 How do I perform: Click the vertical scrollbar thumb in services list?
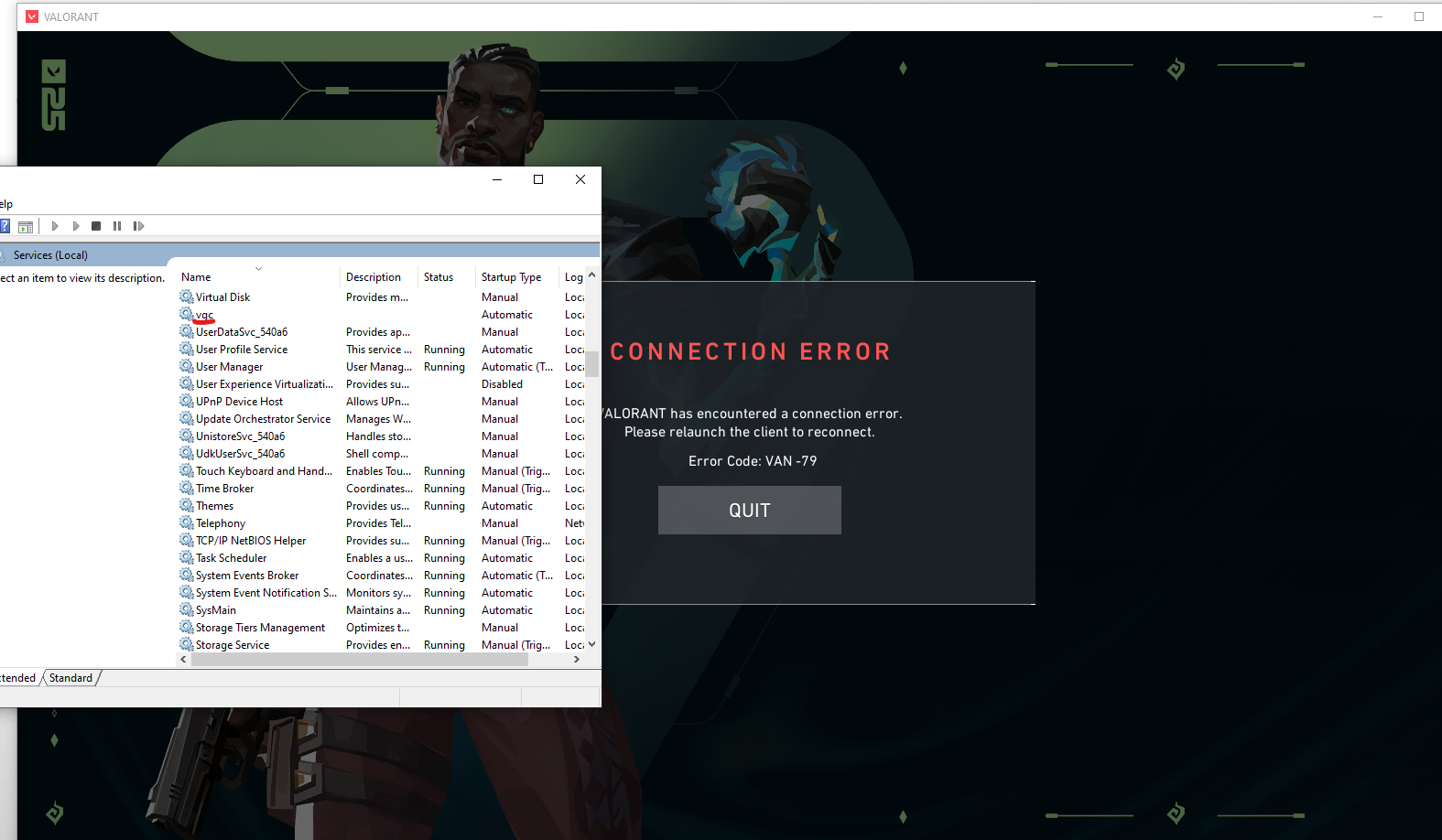point(592,364)
